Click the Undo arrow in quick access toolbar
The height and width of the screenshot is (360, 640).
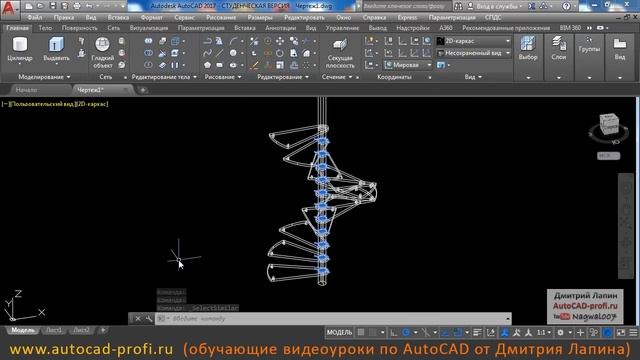[x=89, y=6]
